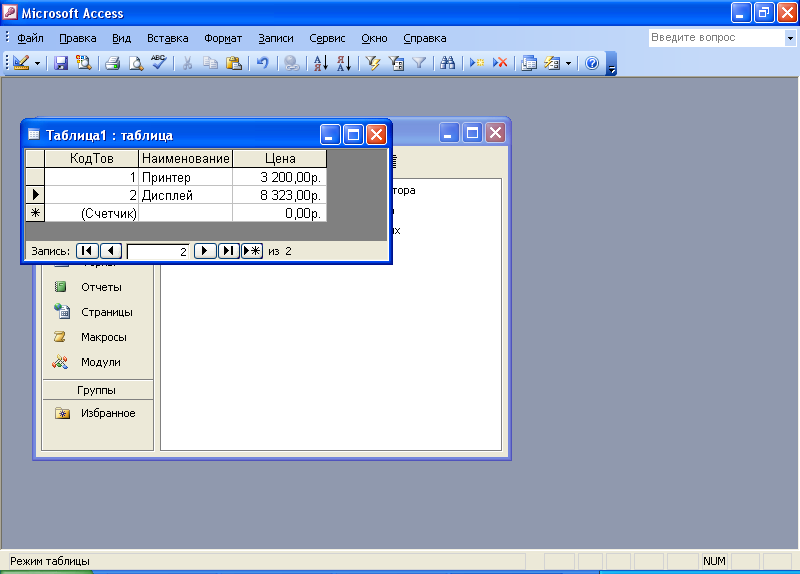The width and height of the screenshot is (800, 574).
Task: Apply Filter by Selection icon
Action: tap(373, 63)
